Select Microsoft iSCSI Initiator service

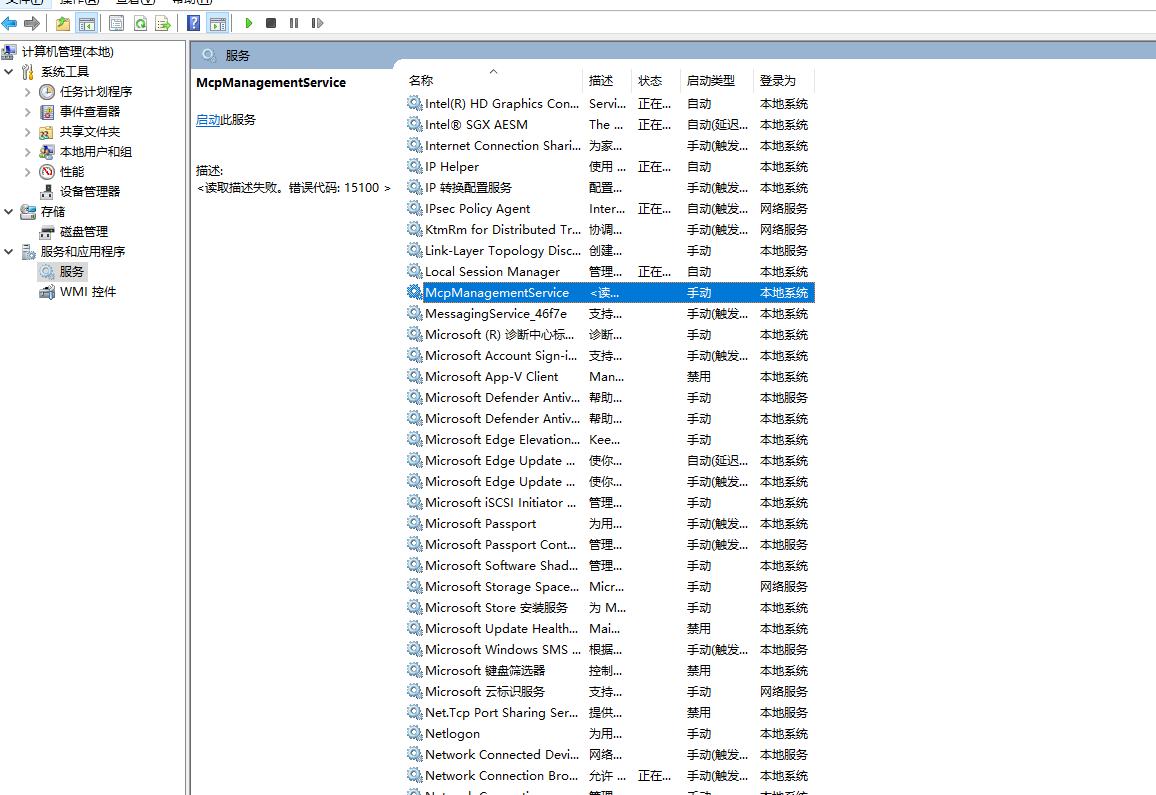[x=610, y=503]
